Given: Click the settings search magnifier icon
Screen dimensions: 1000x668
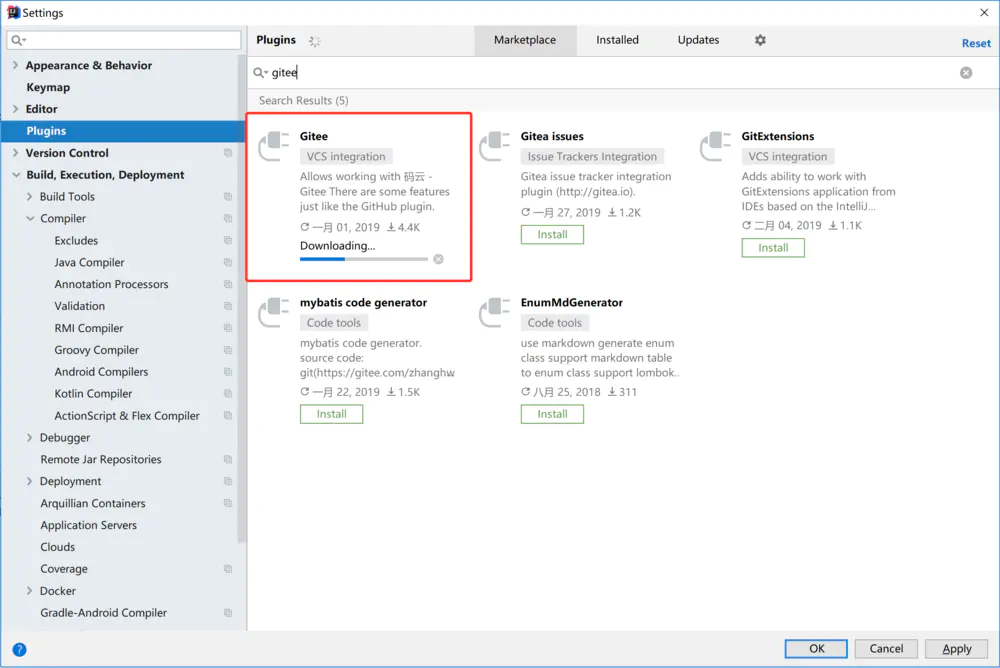Looking at the screenshot, I should 18,40.
